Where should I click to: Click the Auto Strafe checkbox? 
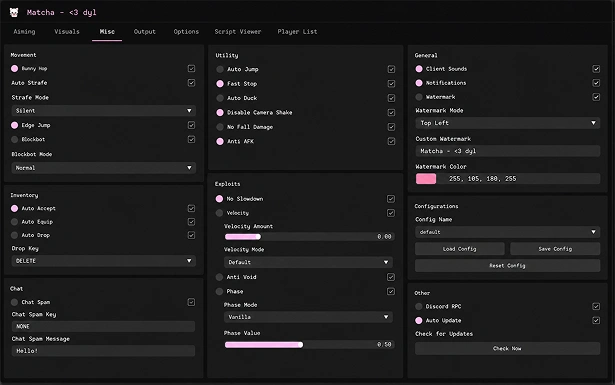tap(191, 83)
